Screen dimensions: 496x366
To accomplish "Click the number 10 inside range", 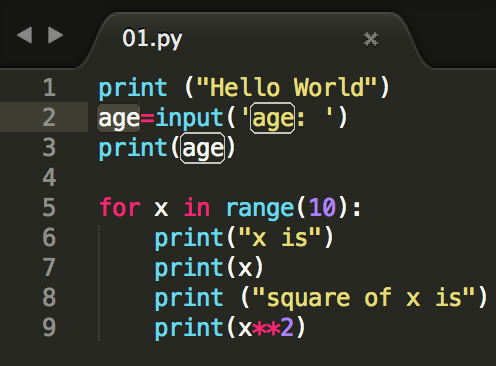I will coord(322,207).
